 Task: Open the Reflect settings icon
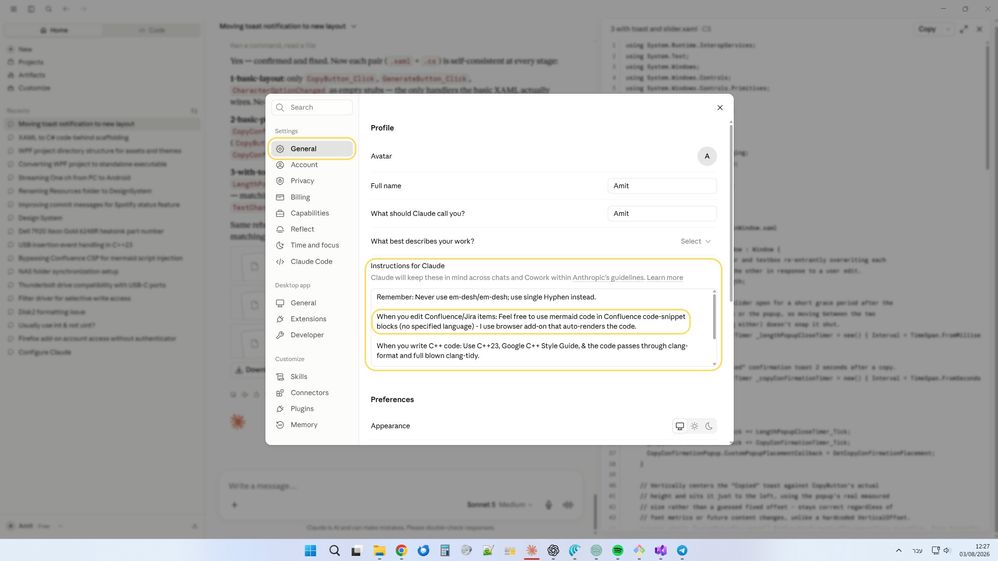[280, 229]
